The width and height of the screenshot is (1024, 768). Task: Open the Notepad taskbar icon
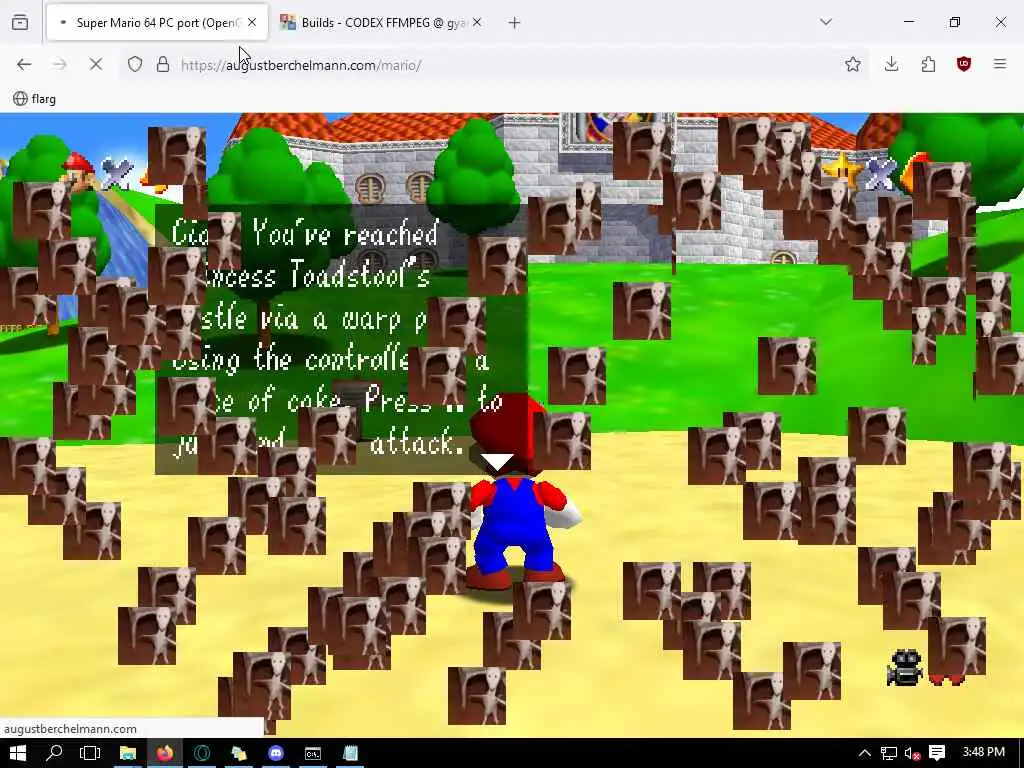pos(350,753)
